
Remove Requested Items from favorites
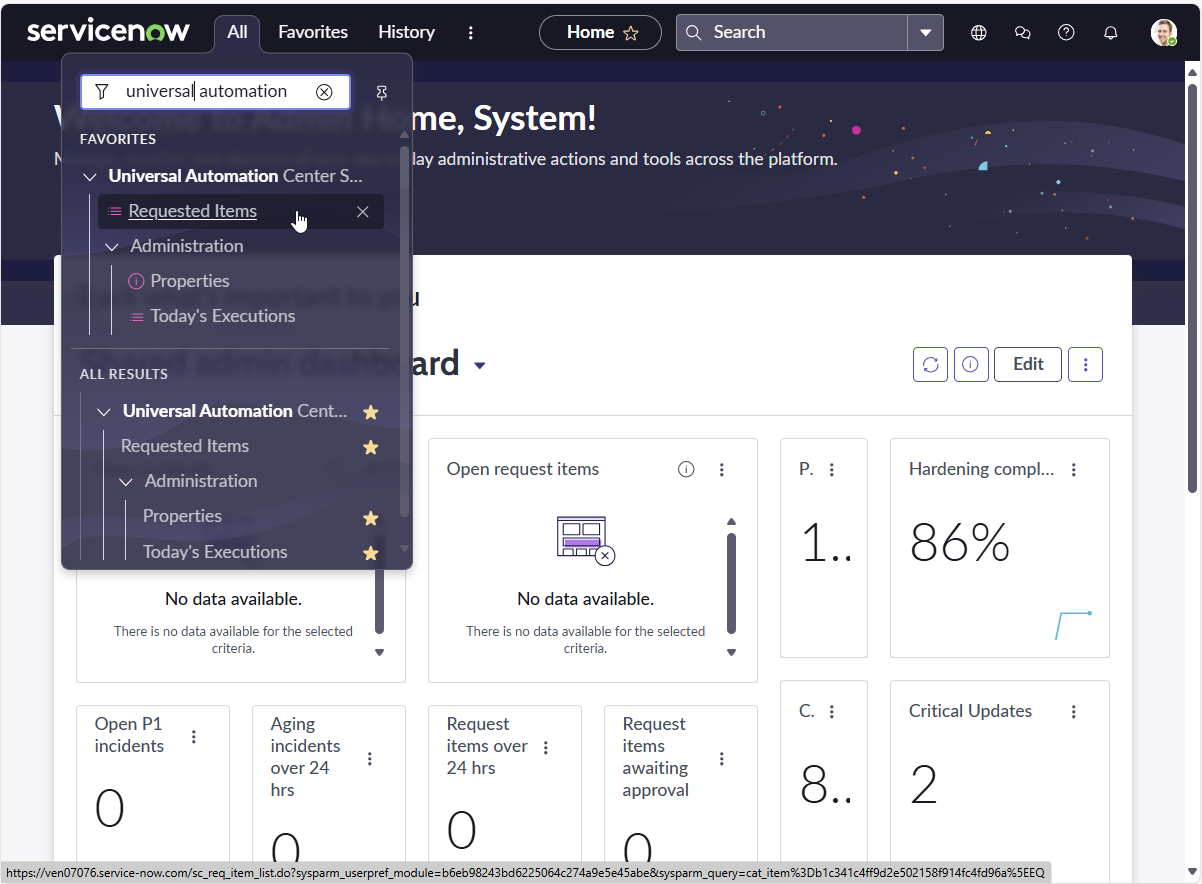pos(363,211)
